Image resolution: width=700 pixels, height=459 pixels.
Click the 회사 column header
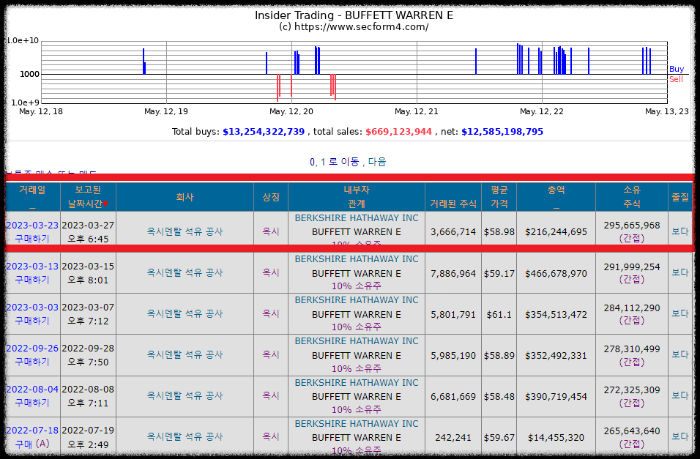185,197
